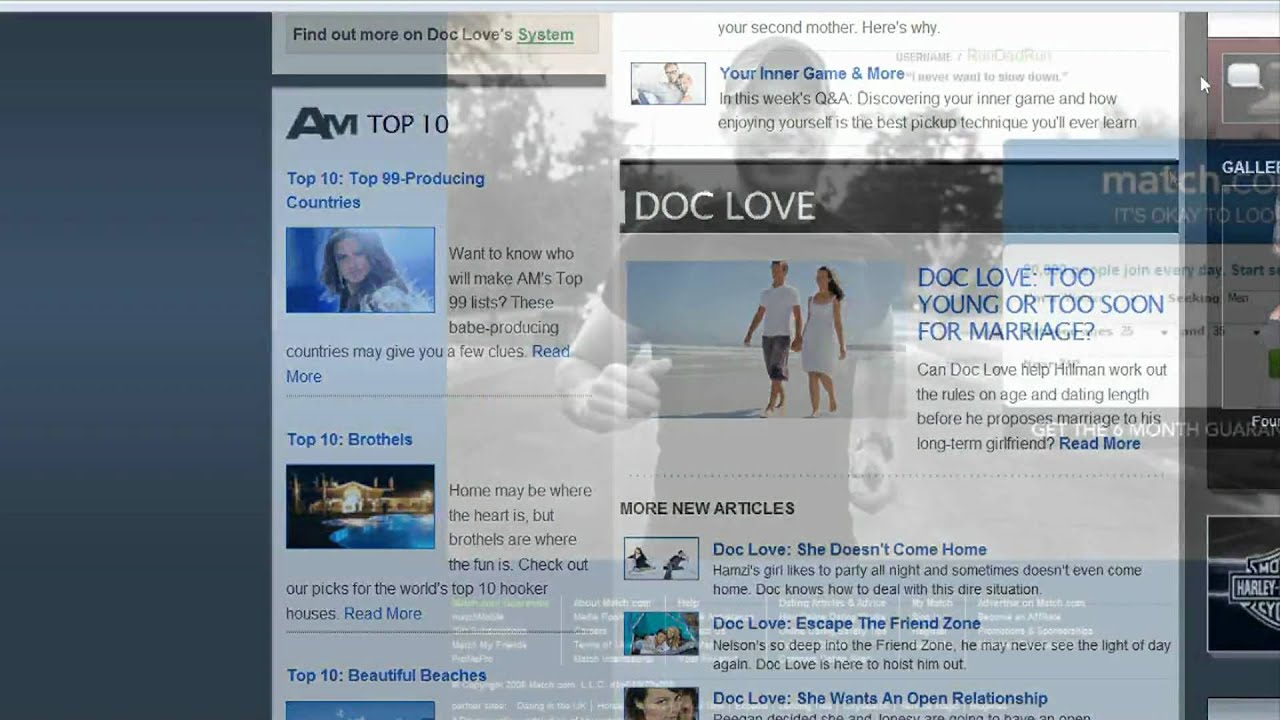Open Top 10: Top 99-Producing Countries headline
Screen dimensions: 1280x720
[x=385, y=190]
